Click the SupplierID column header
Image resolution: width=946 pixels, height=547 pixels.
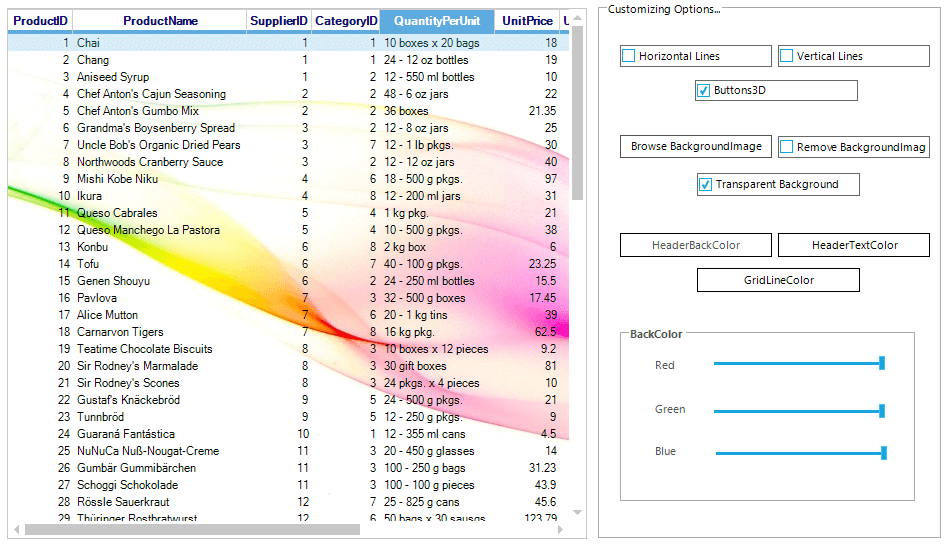(279, 21)
